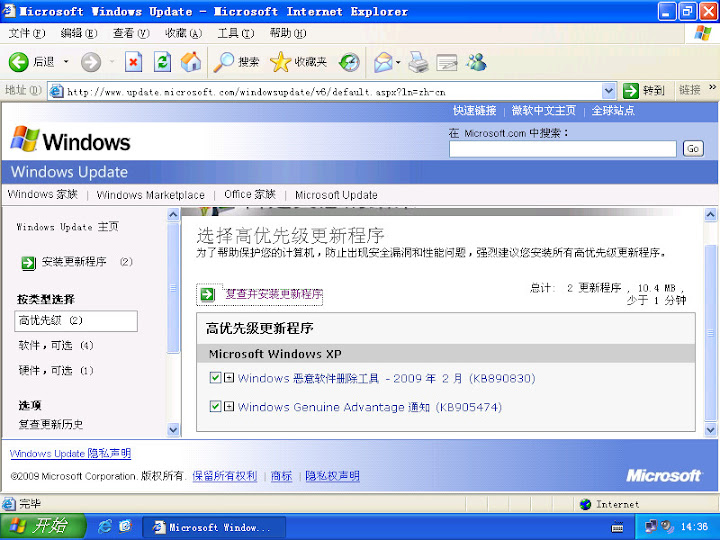Click 全球站点 link
720x540 pixels.
(x=613, y=110)
